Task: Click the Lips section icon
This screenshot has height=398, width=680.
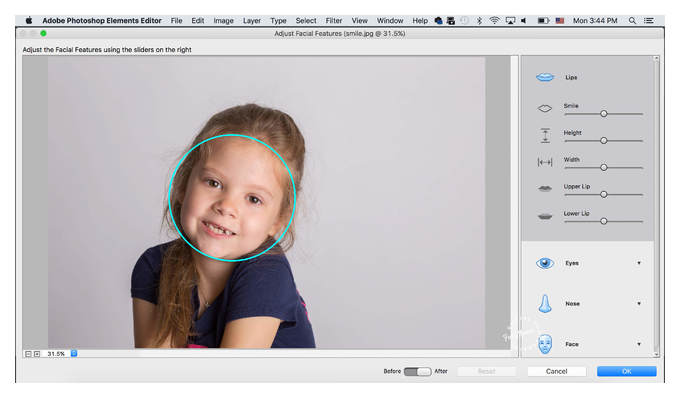Action: pos(545,78)
